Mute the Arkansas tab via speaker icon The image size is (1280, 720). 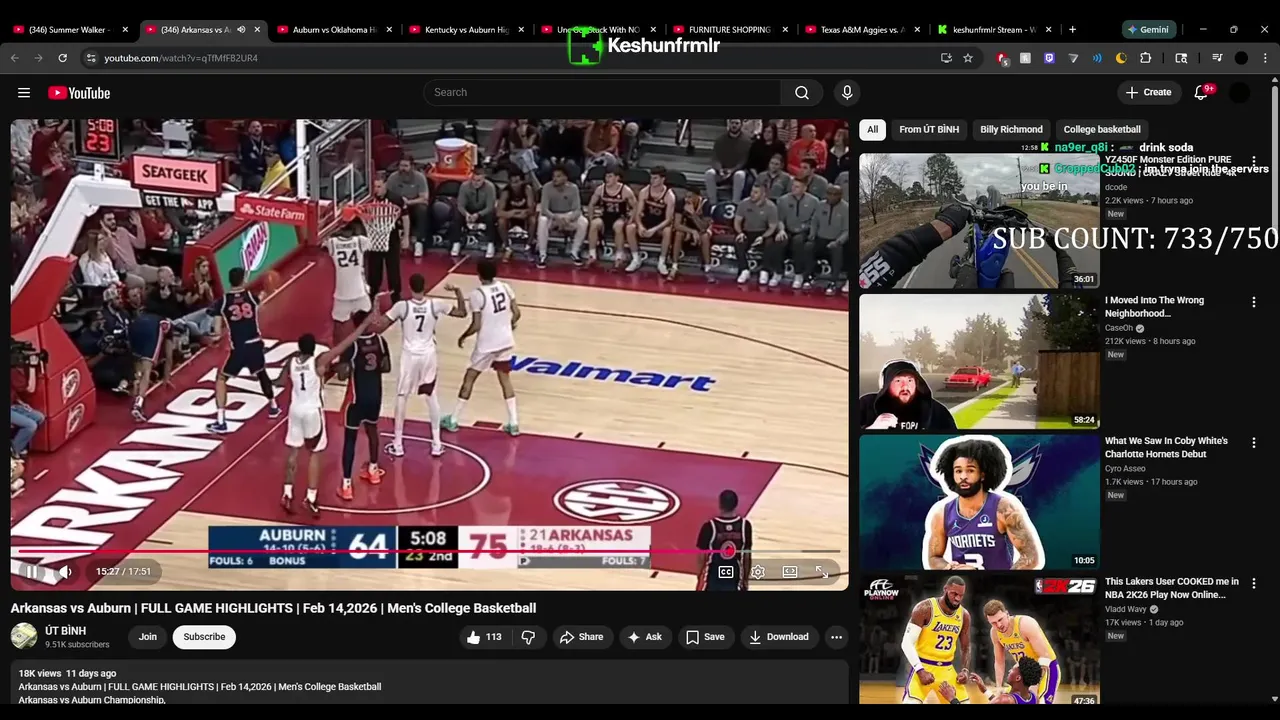pos(241,30)
